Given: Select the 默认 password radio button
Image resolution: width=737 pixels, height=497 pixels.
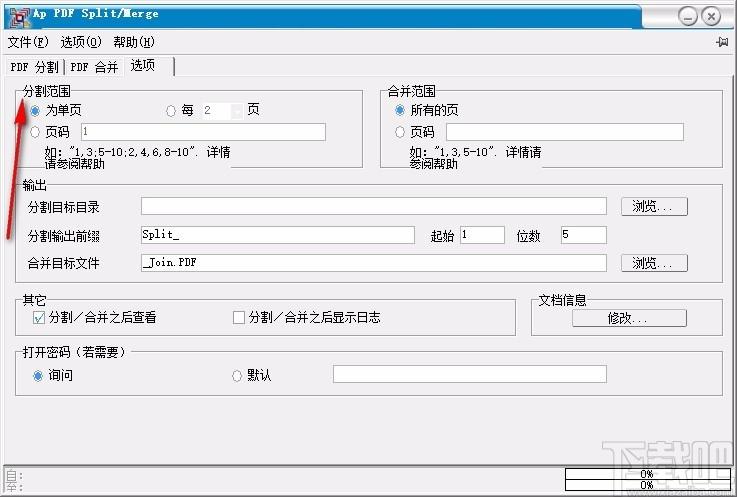Looking at the screenshot, I should 237,376.
